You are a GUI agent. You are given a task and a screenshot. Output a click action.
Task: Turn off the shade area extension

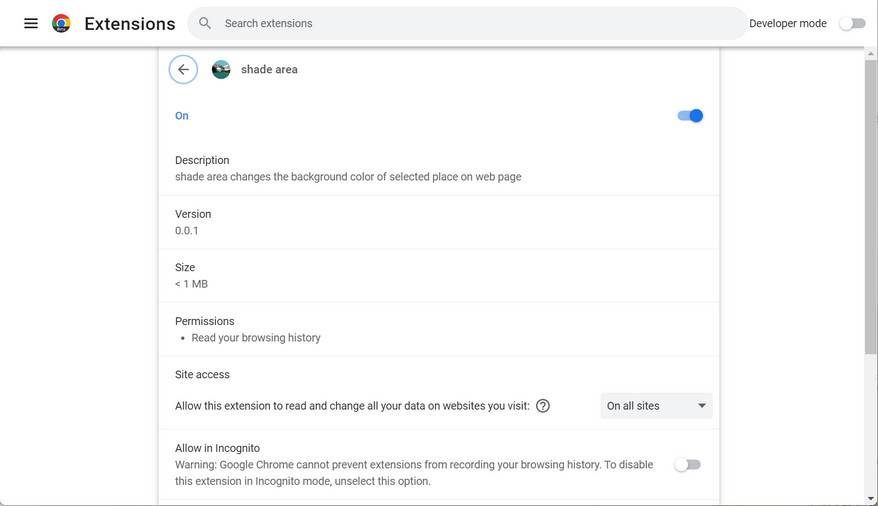(690, 116)
